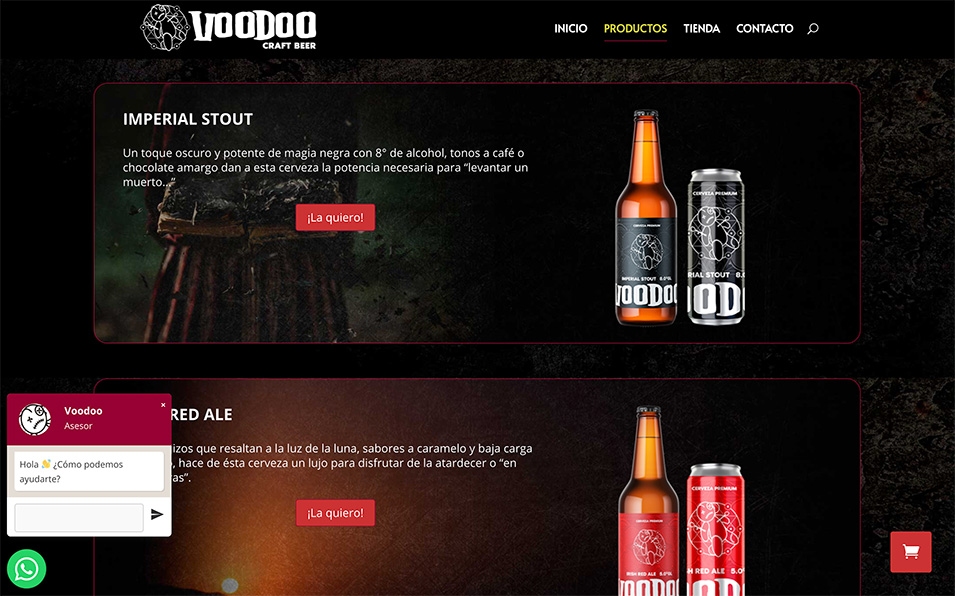
Task: Click ¡La quiero! button under Imperial Stout
Action: click(335, 217)
